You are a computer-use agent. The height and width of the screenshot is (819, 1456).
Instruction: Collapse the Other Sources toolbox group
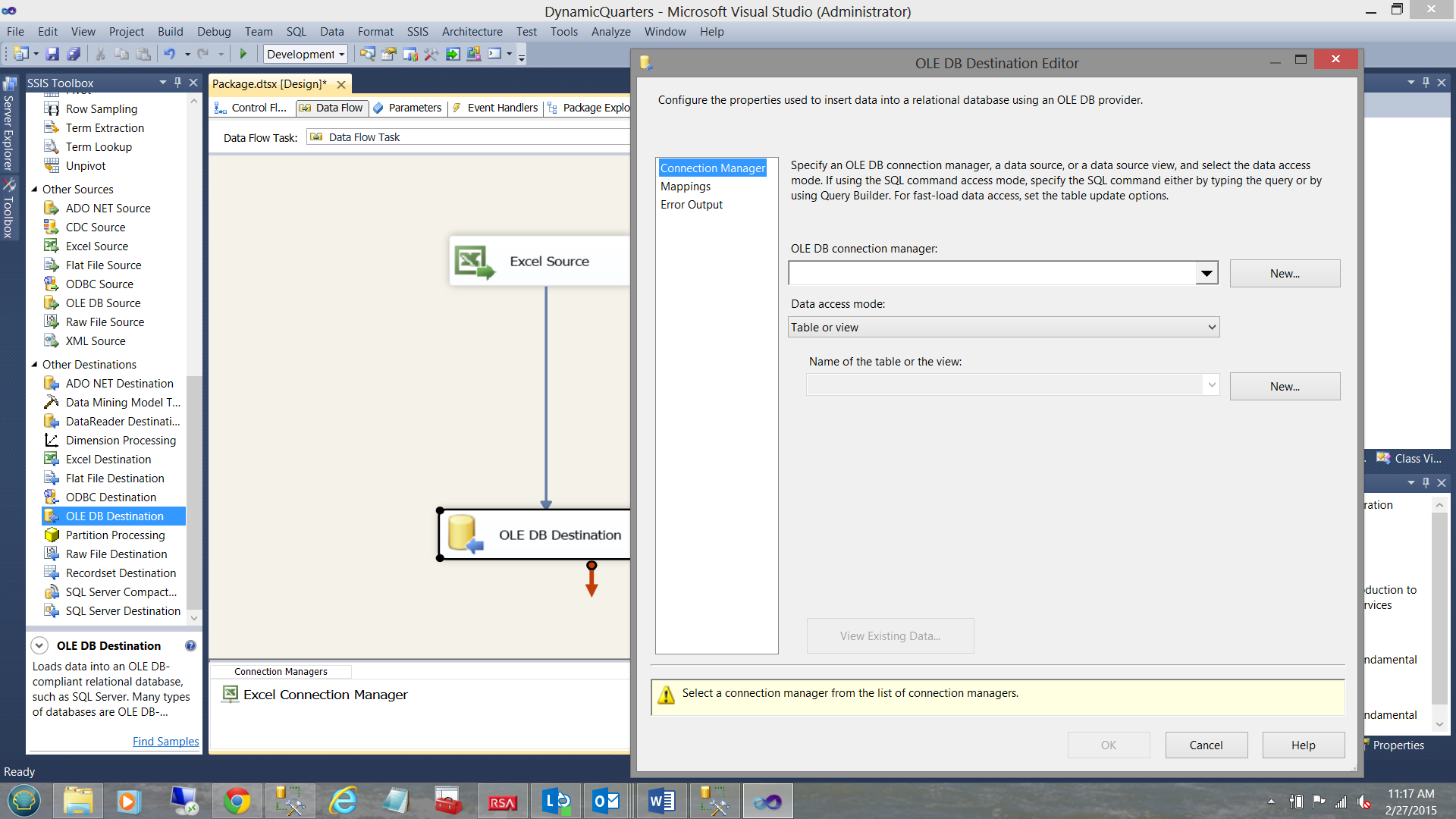34,189
